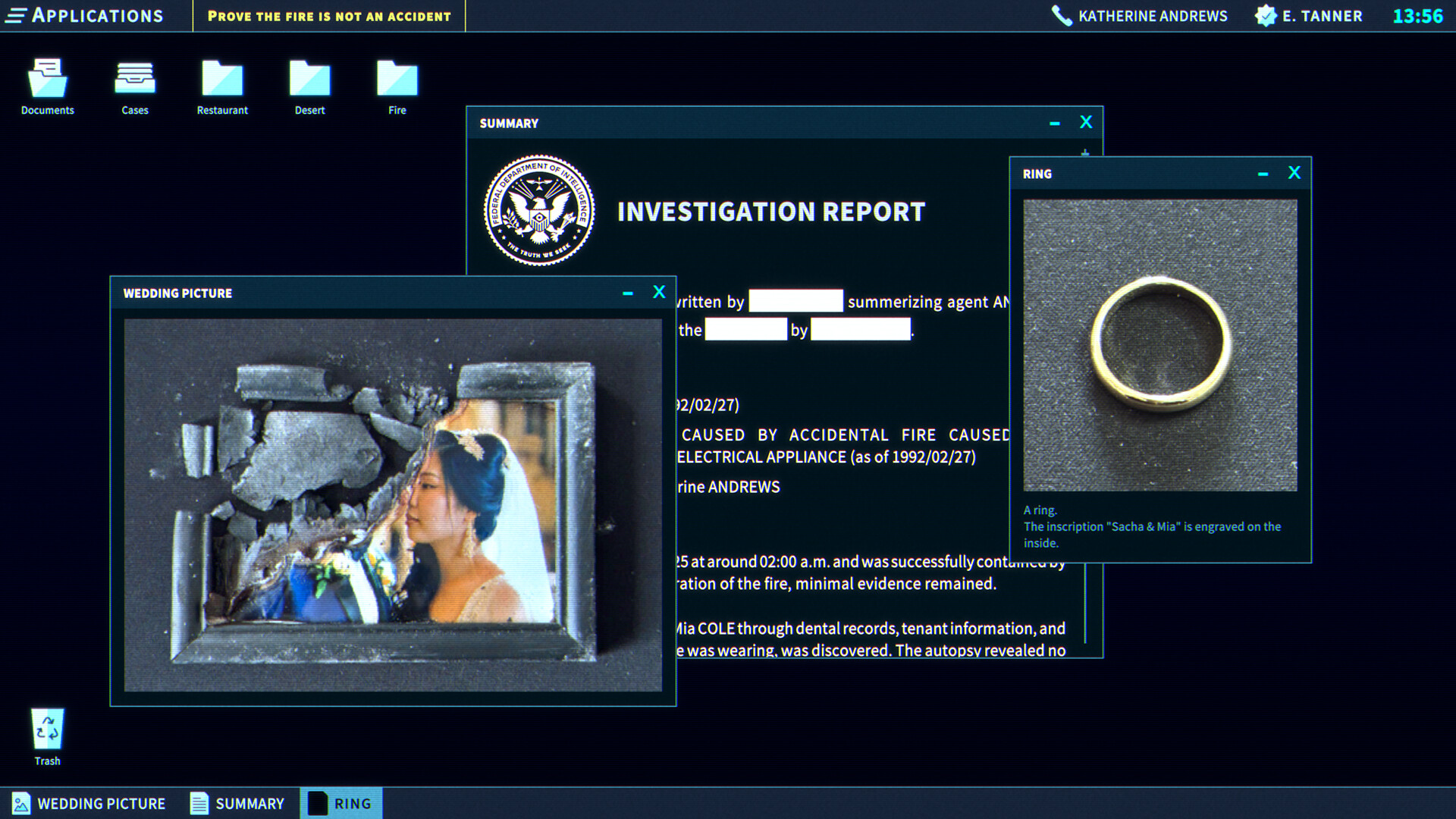1456x819 pixels.
Task: Open the Restaurant folder
Action: coord(221,80)
